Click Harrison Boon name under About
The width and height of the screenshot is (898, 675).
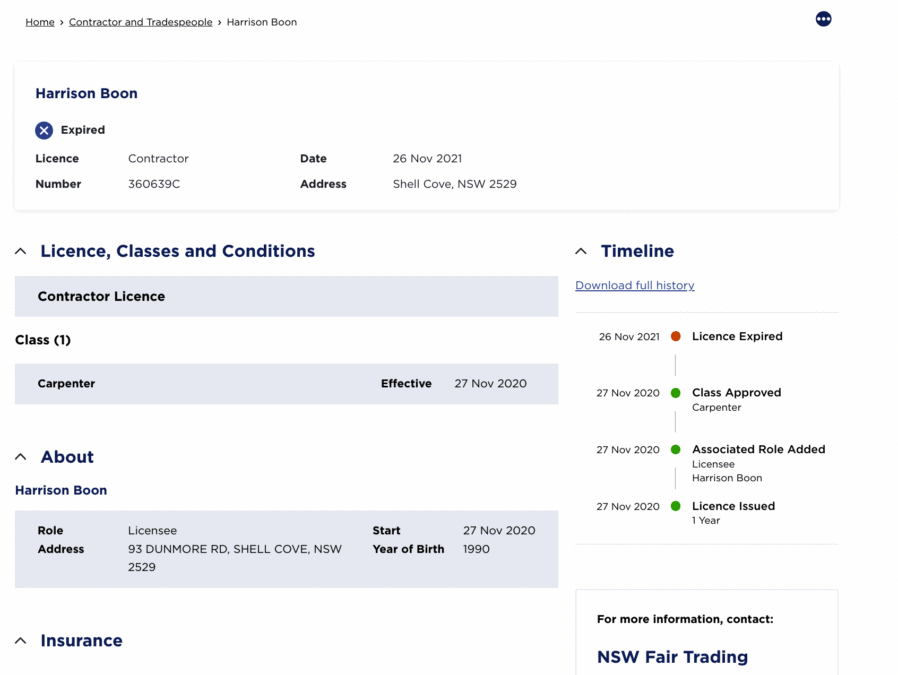[61, 491]
